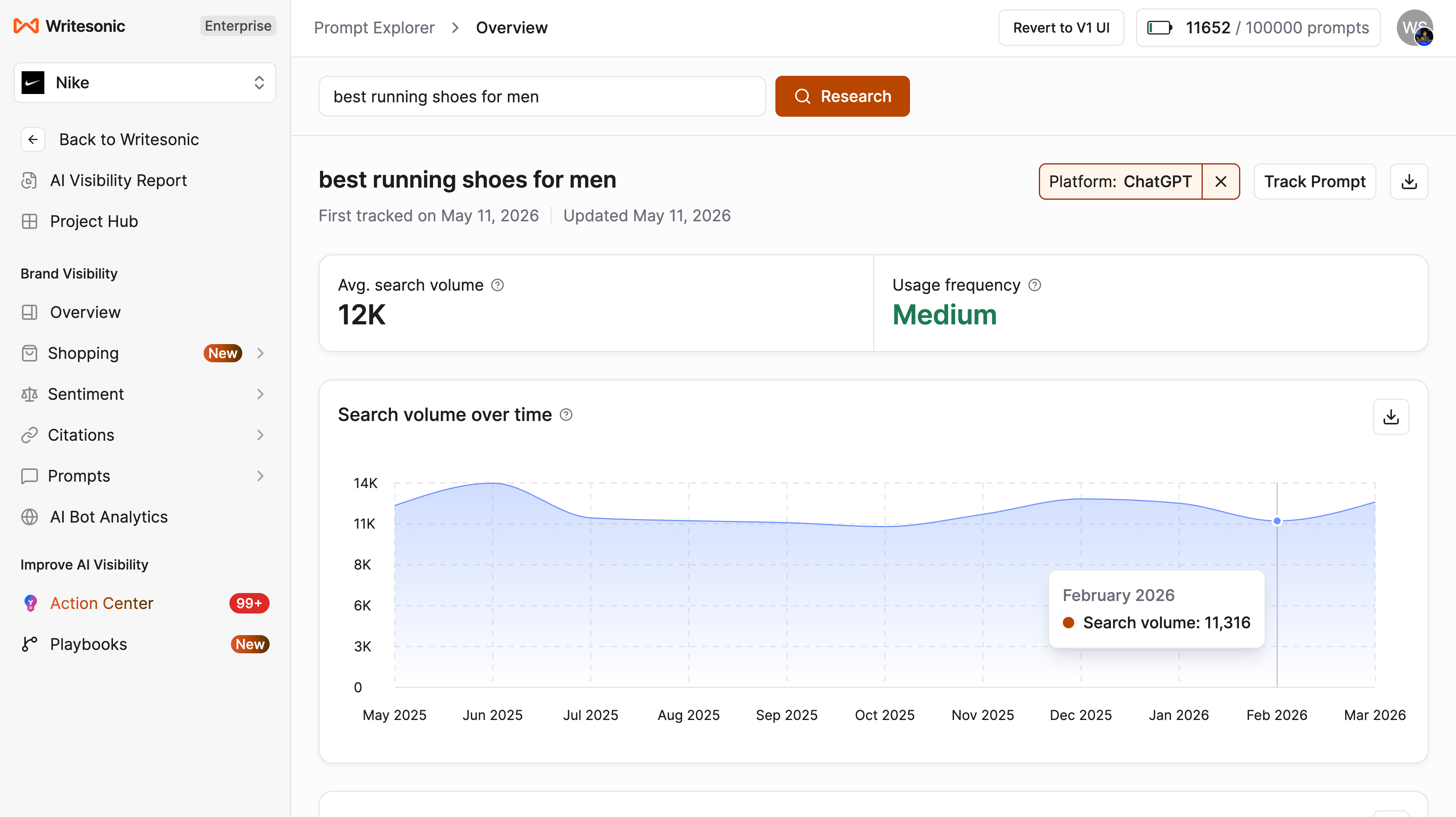Screen dimensions: 1456x817
Task: Click the 99+ Action Center badge
Action: coord(249,603)
